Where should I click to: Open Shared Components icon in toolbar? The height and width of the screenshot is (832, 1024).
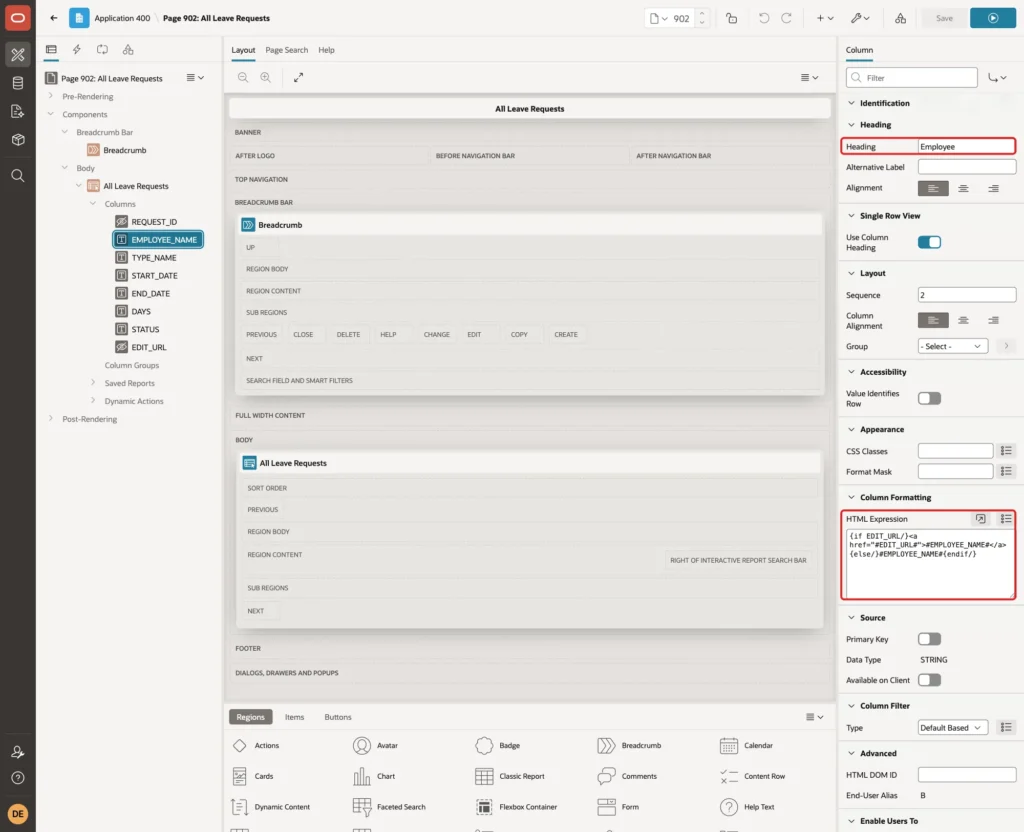click(900, 18)
